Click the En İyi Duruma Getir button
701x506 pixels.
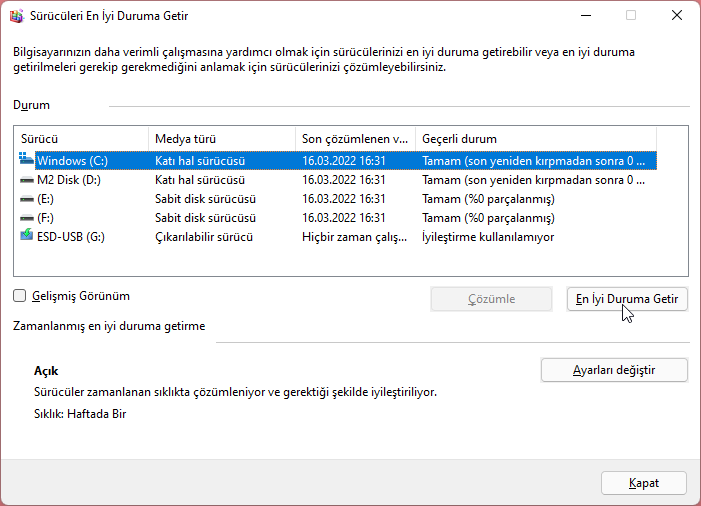627,299
